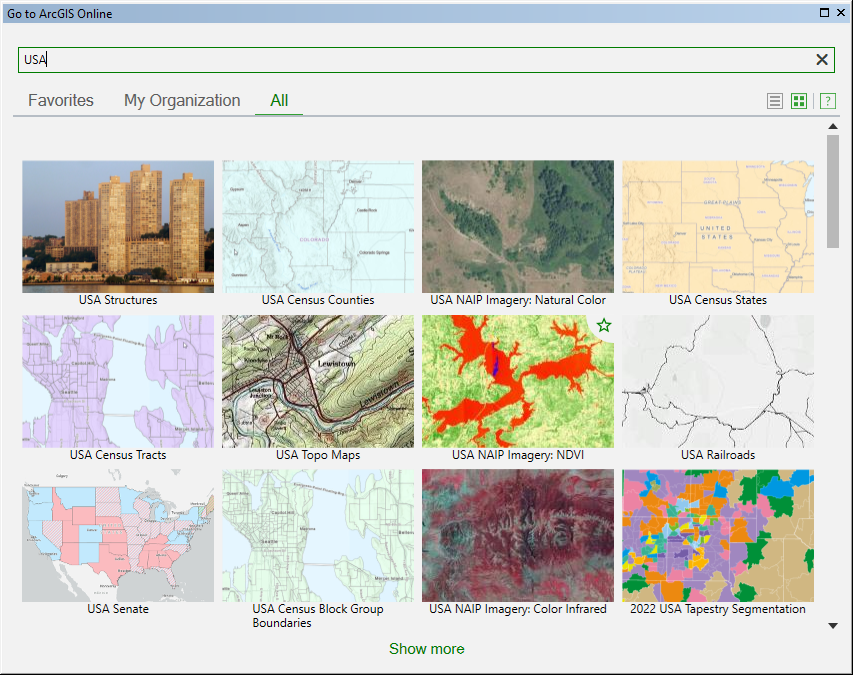Select the USA NAIP Imagery: Natural Color thumbnail

tap(518, 227)
